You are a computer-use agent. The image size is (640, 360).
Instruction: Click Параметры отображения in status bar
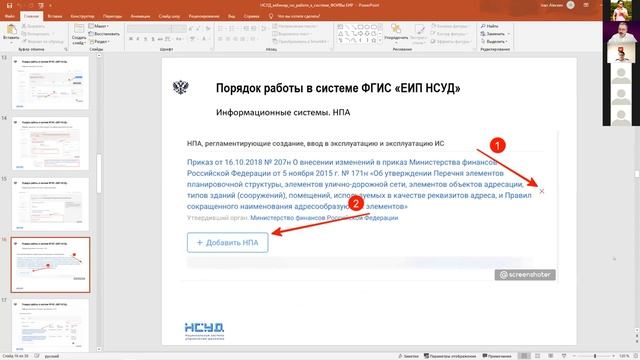tap(450, 356)
